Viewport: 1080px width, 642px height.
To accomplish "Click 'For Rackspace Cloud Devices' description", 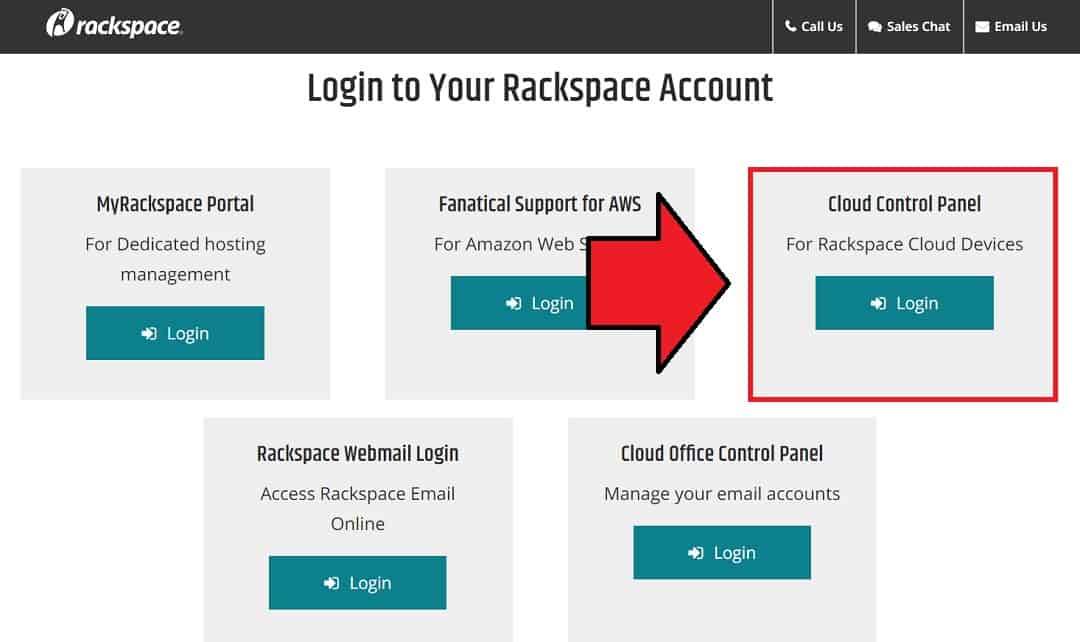I will 904,244.
